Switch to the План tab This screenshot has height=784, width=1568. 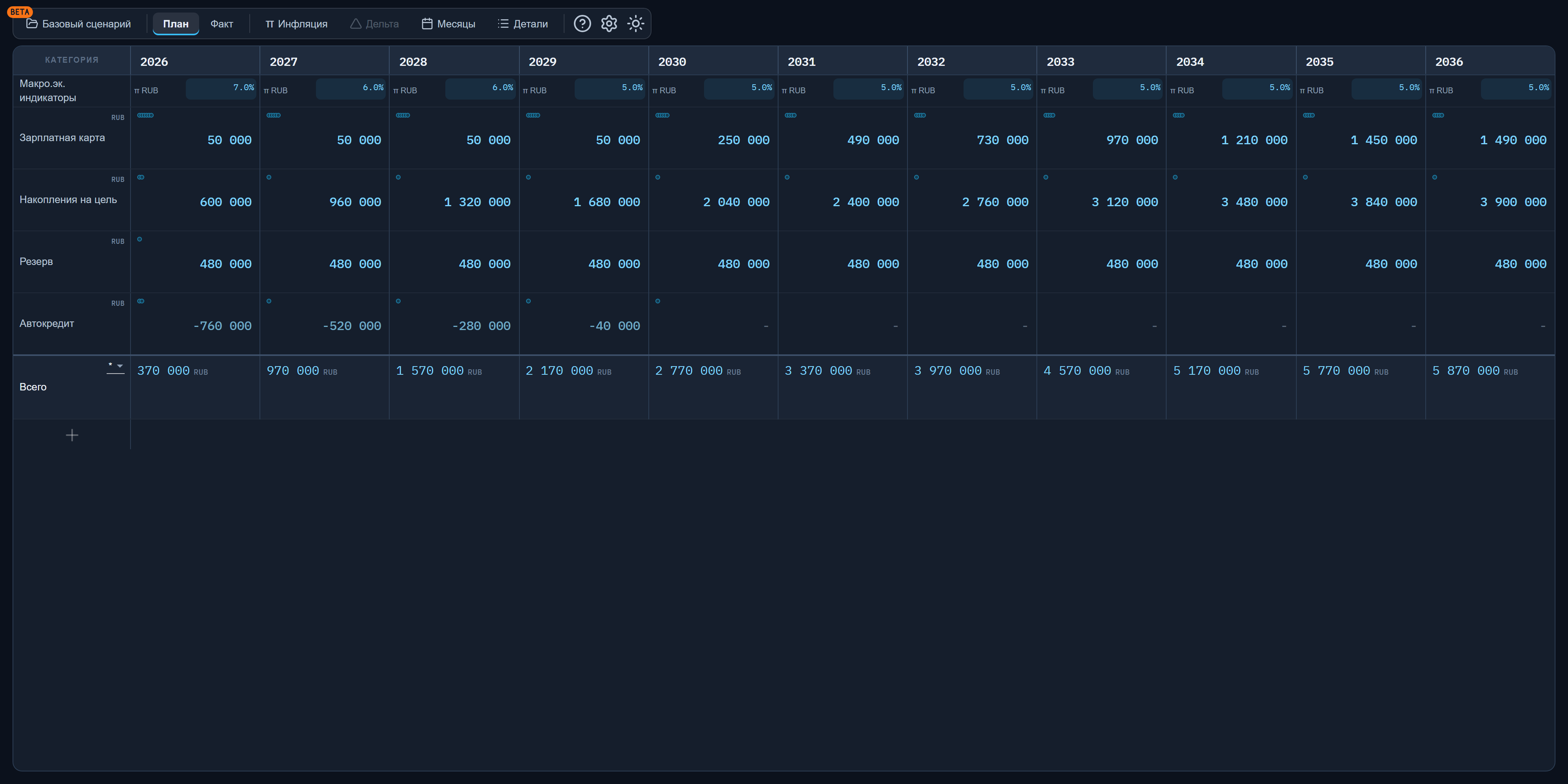coord(176,24)
